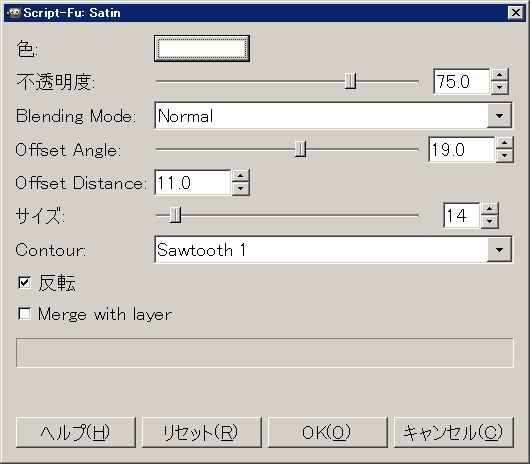Open the Blending Mode dropdown
This screenshot has height=464, width=530.
click(x=333, y=116)
